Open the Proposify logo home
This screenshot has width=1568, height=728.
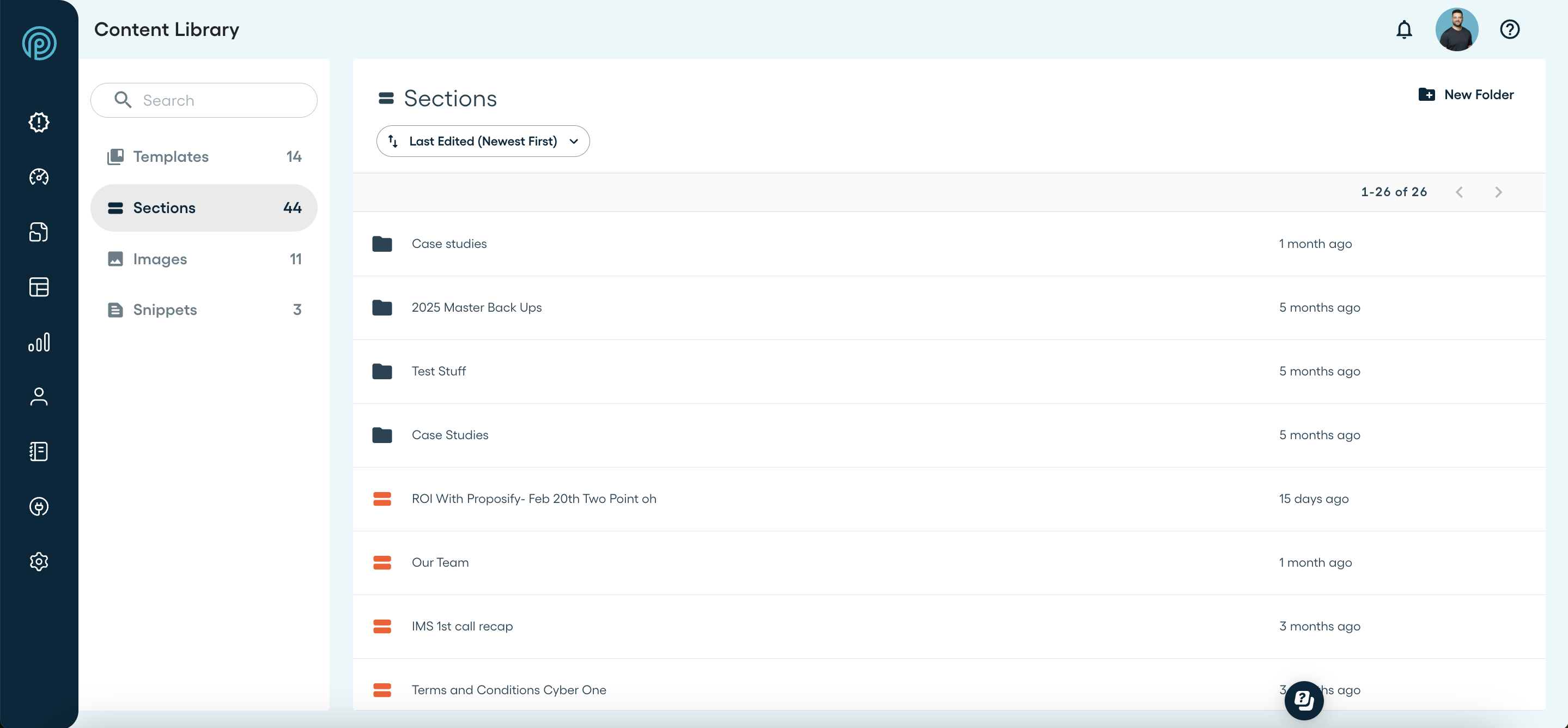point(39,43)
